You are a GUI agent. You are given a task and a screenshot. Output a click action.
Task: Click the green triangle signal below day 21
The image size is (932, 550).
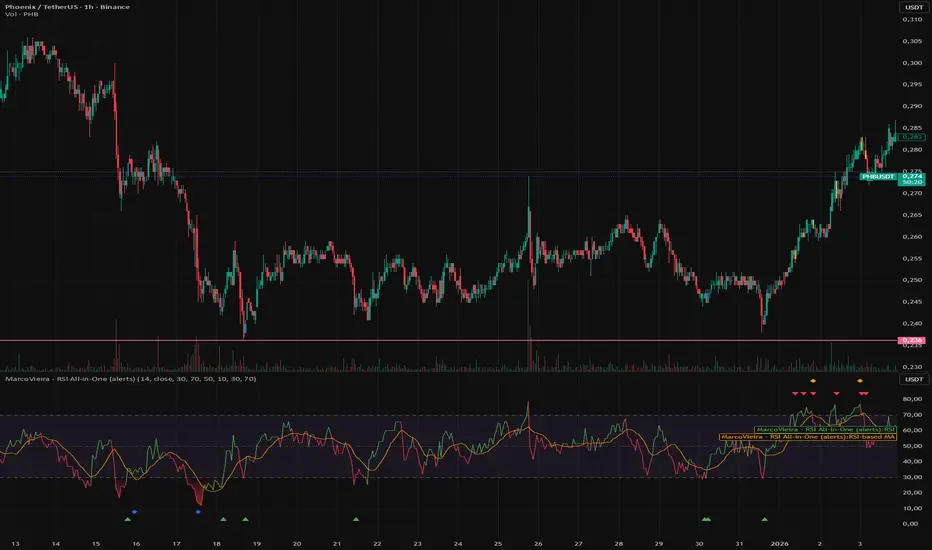356,519
